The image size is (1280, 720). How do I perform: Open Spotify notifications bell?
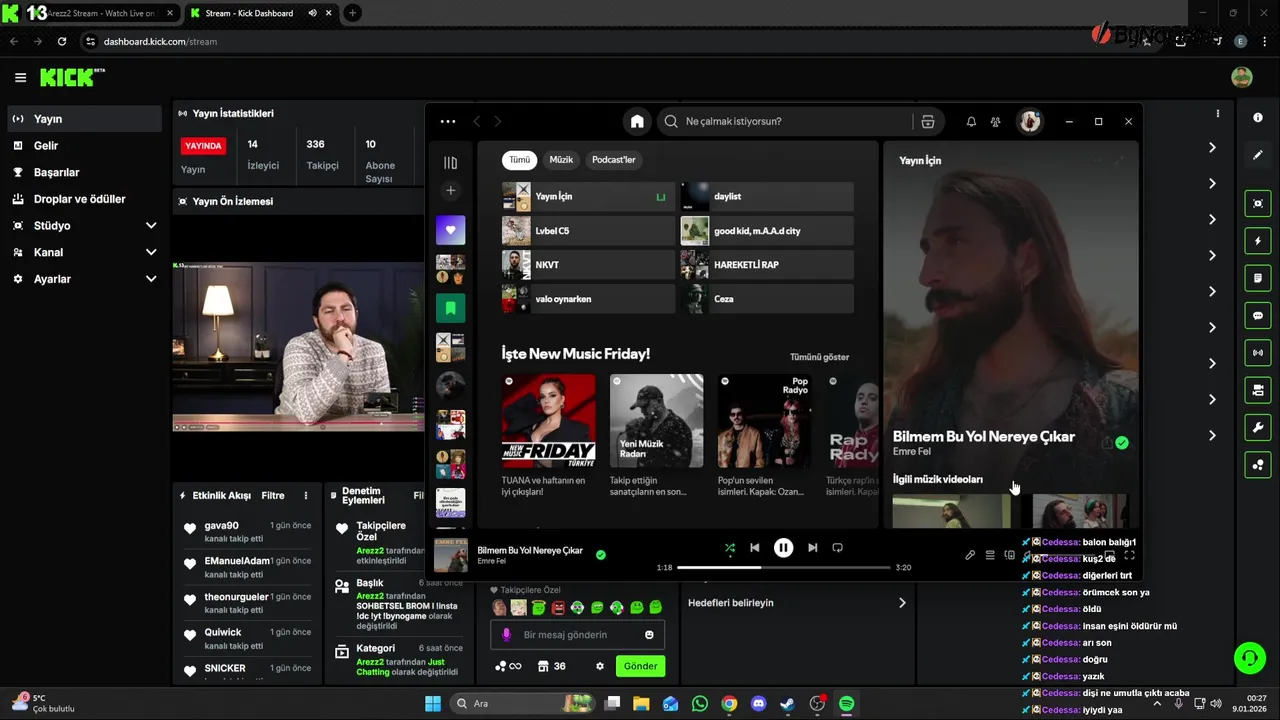point(971,121)
